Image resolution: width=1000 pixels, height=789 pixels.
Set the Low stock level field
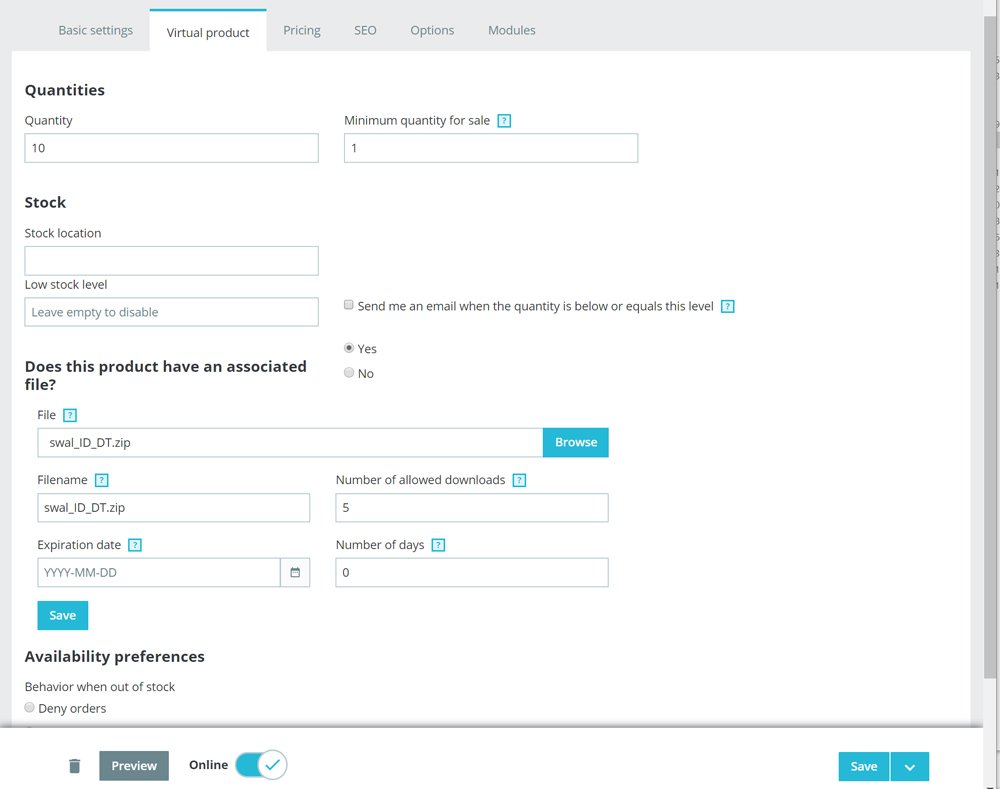(172, 312)
